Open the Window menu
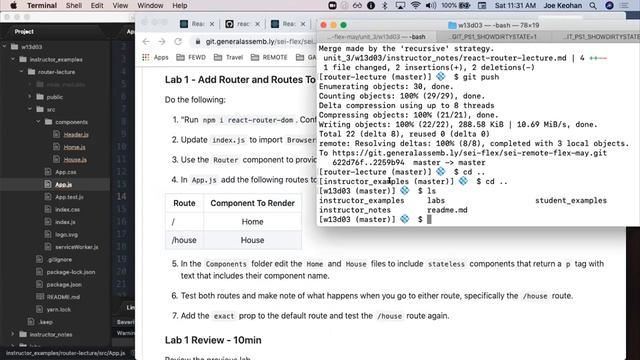 click(150, 5)
